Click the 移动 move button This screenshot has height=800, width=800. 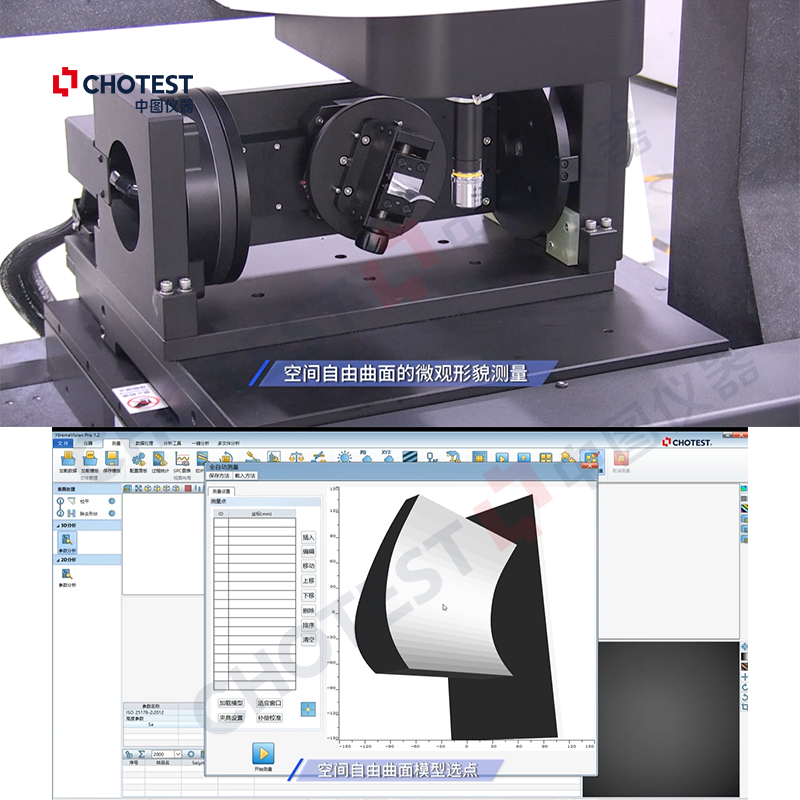pos(309,566)
